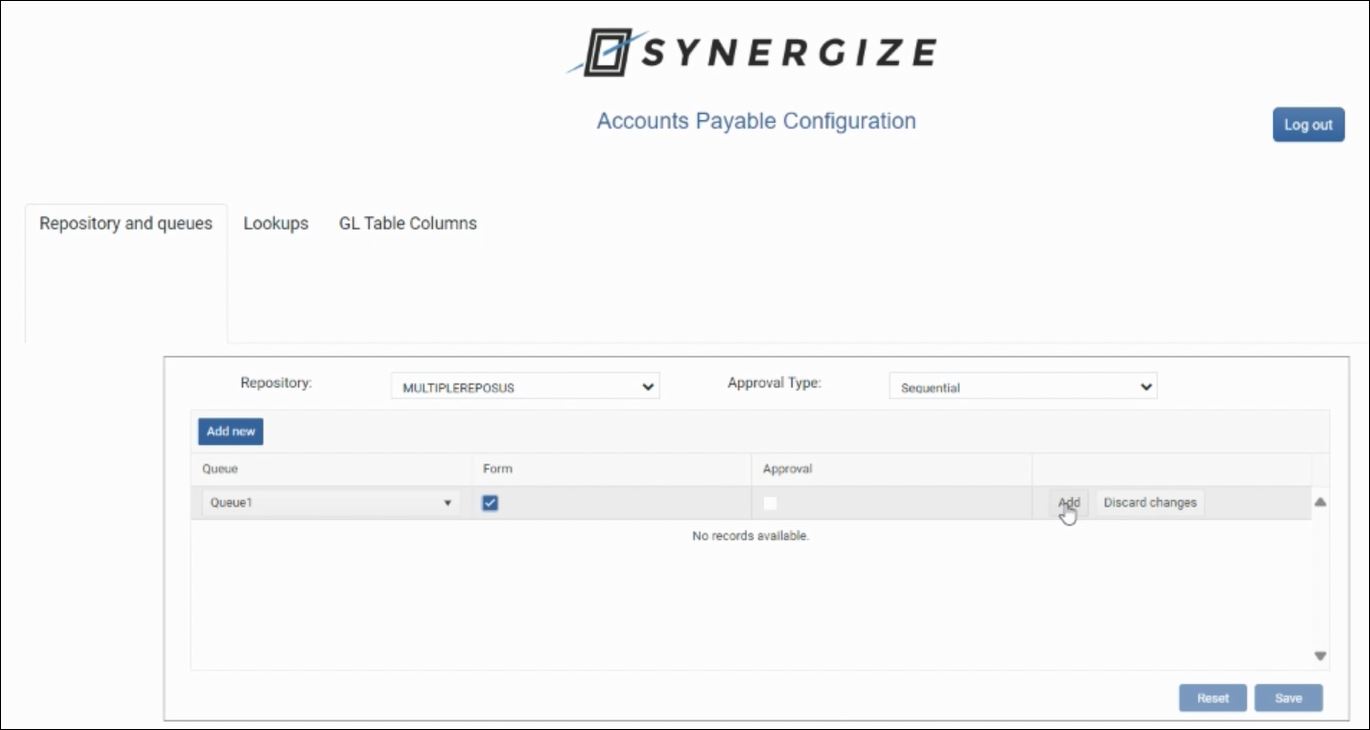Click the Add new button
The width and height of the screenshot is (1370, 730).
[x=231, y=431]
